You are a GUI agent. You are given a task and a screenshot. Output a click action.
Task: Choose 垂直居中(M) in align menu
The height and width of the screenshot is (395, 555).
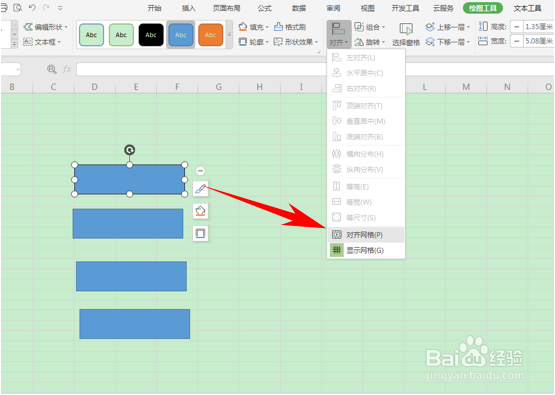coord(366,121)
